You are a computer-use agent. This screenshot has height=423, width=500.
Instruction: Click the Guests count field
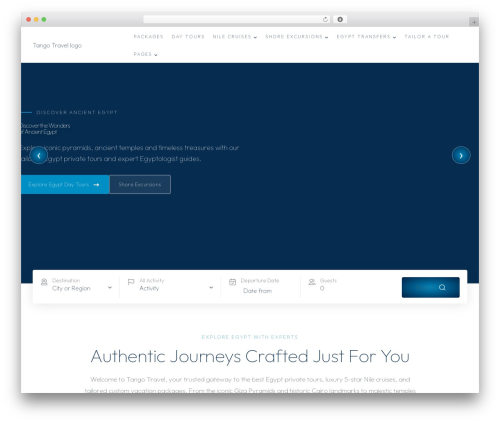point(322,289)
